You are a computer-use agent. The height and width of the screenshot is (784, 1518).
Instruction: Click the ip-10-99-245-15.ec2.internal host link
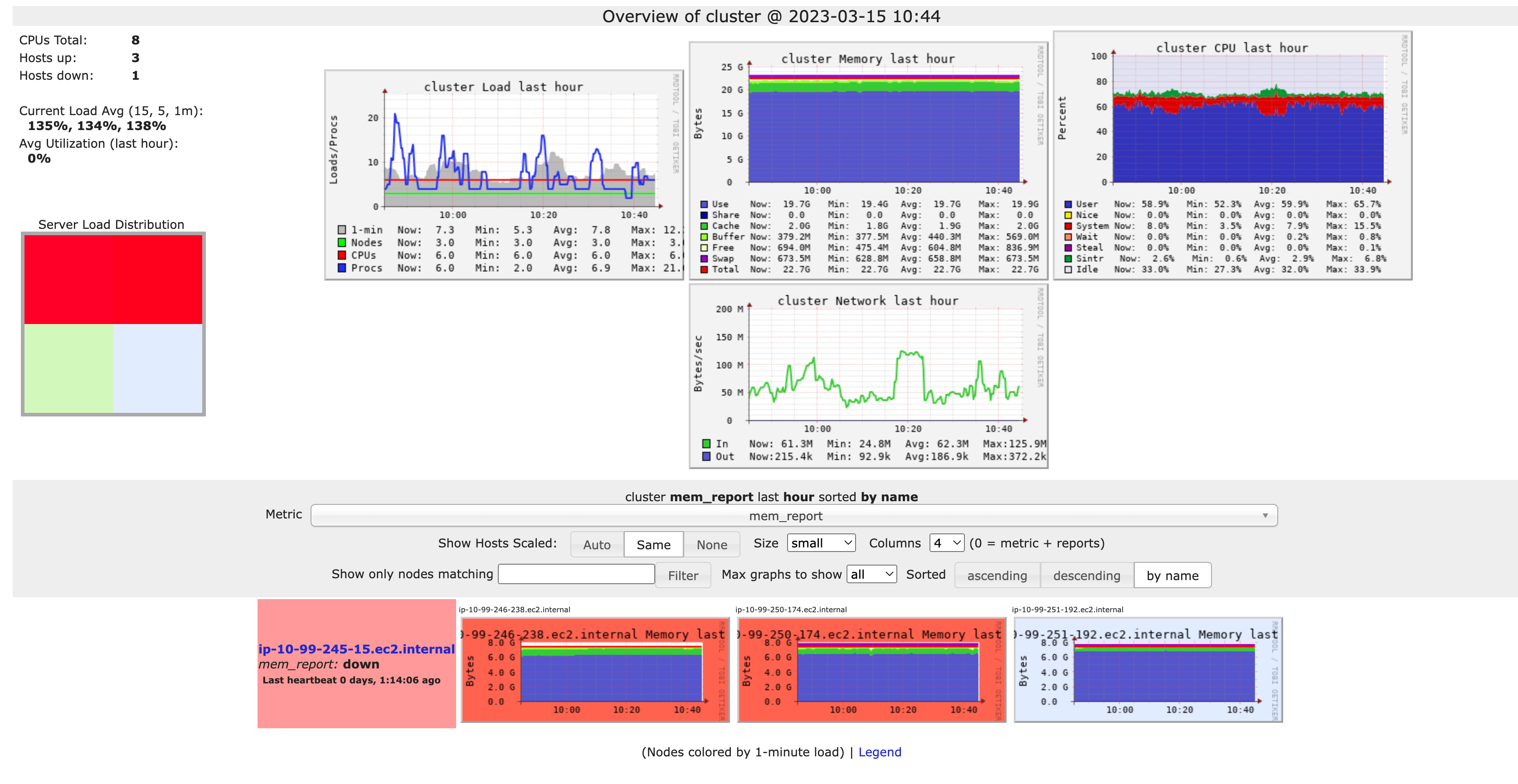(356, 649)
